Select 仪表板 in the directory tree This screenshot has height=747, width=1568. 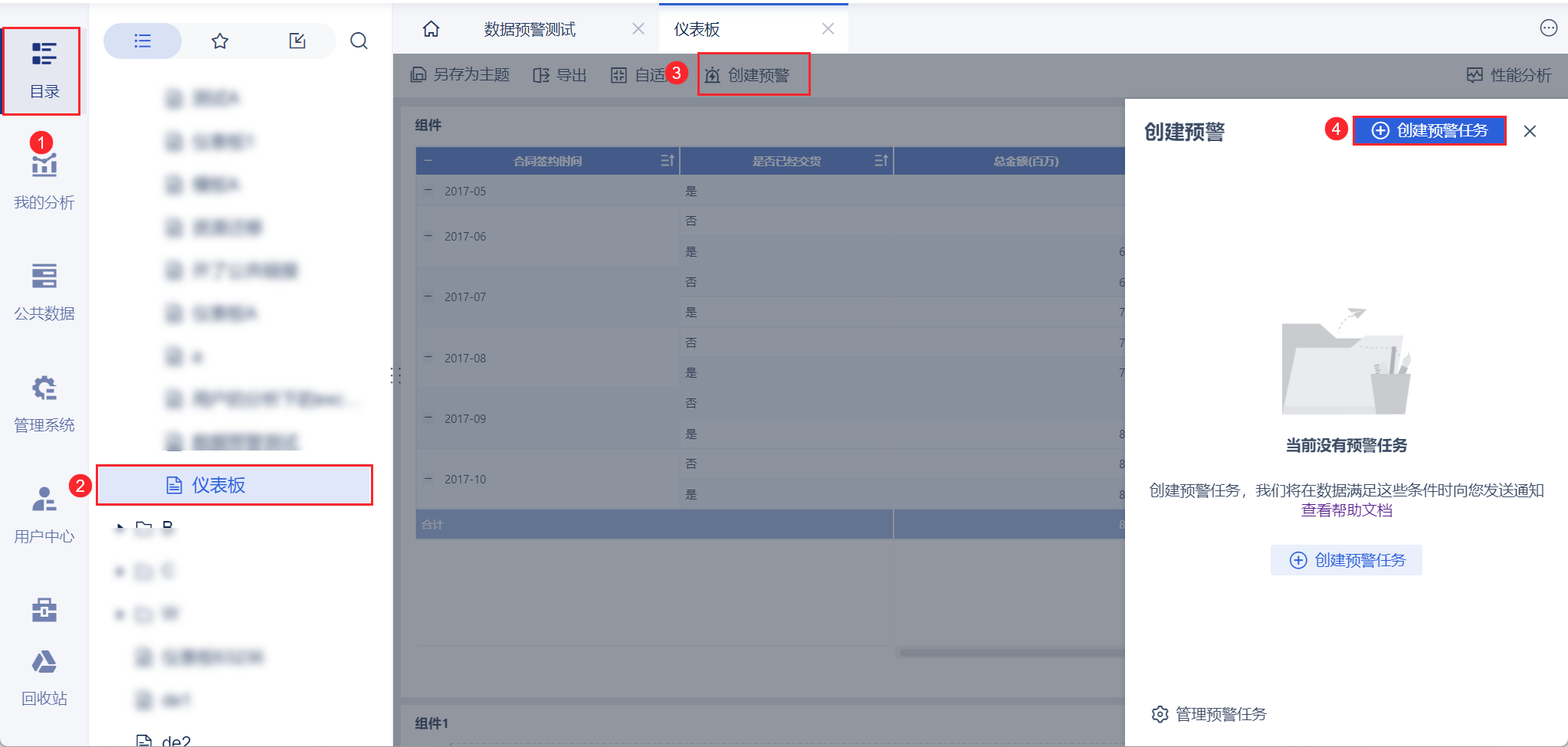coord(235,485)
